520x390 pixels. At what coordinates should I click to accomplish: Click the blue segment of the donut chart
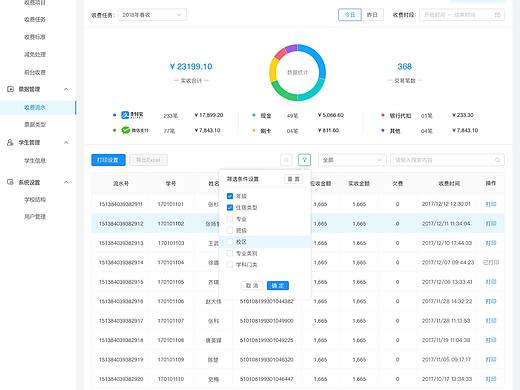(x=317, y=58)
